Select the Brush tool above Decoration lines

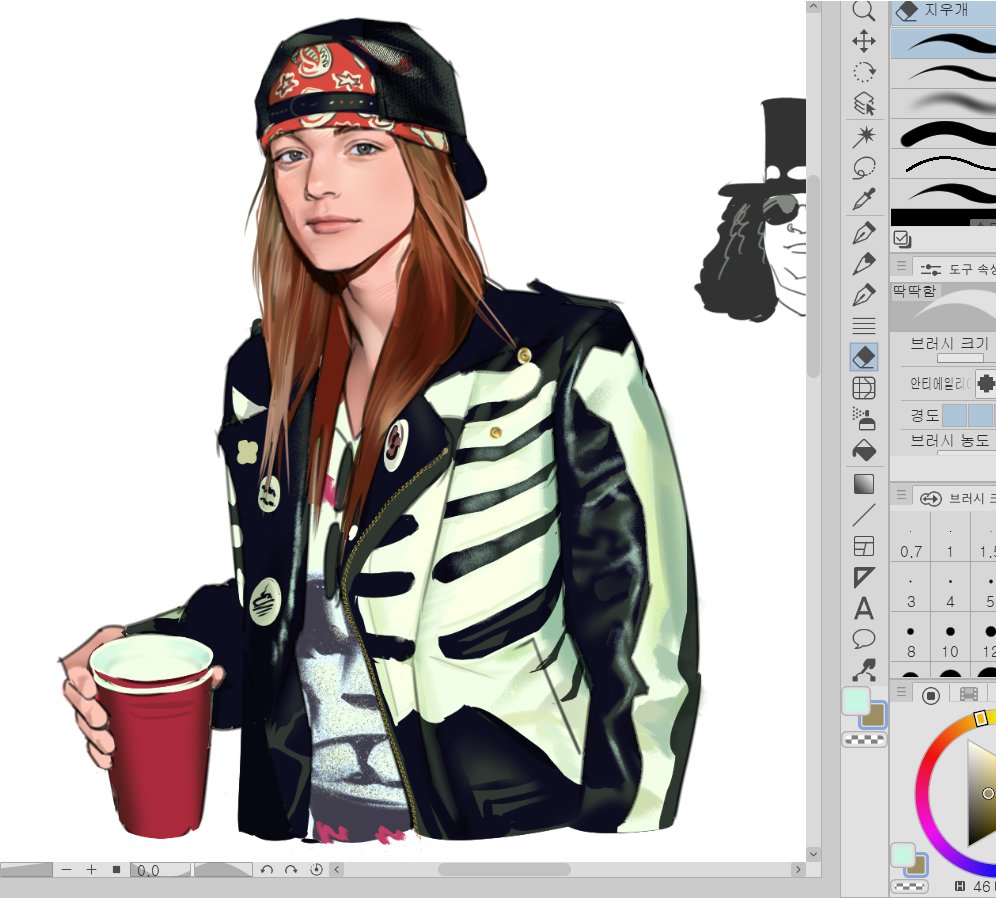coord(864,295)
